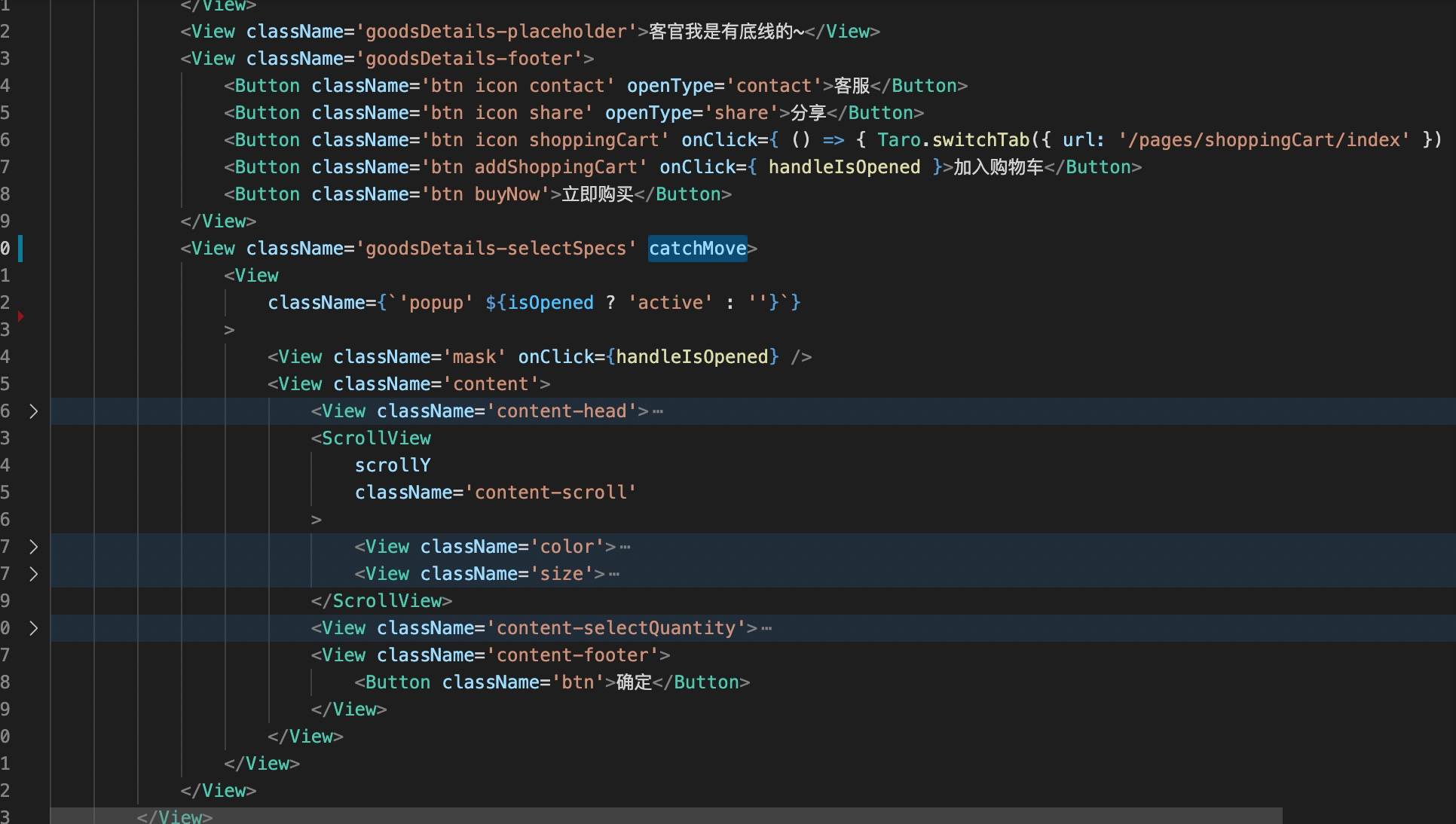This screenshot has height=824, width=1456.
Task: Click red deleted-lines triangle in gutter
Action: [21, 316]
